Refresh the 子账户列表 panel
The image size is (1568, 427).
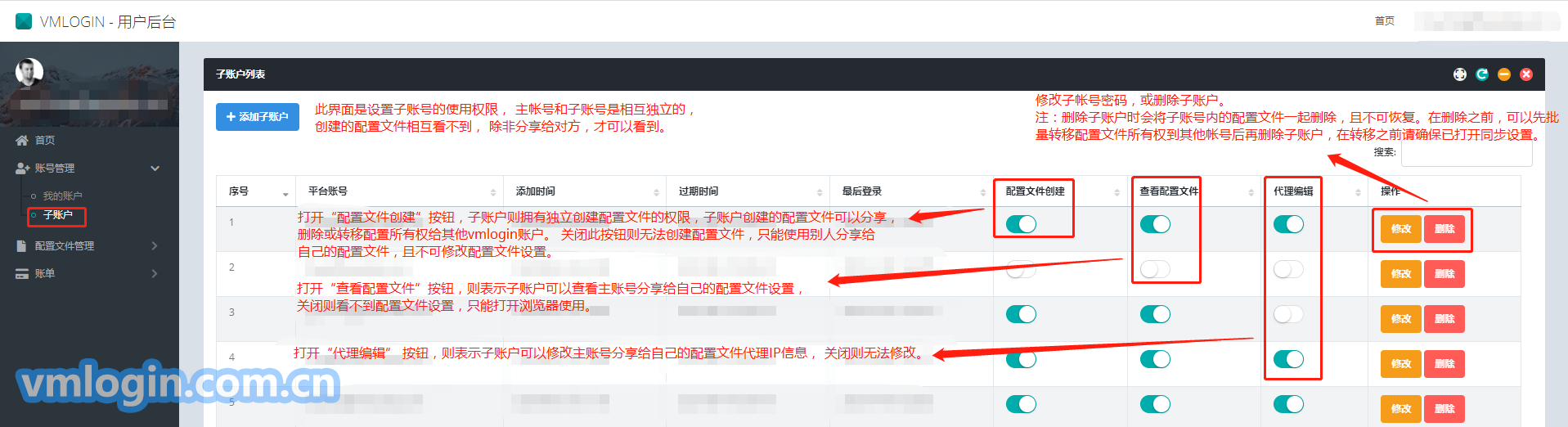(x=1482, y=74)
